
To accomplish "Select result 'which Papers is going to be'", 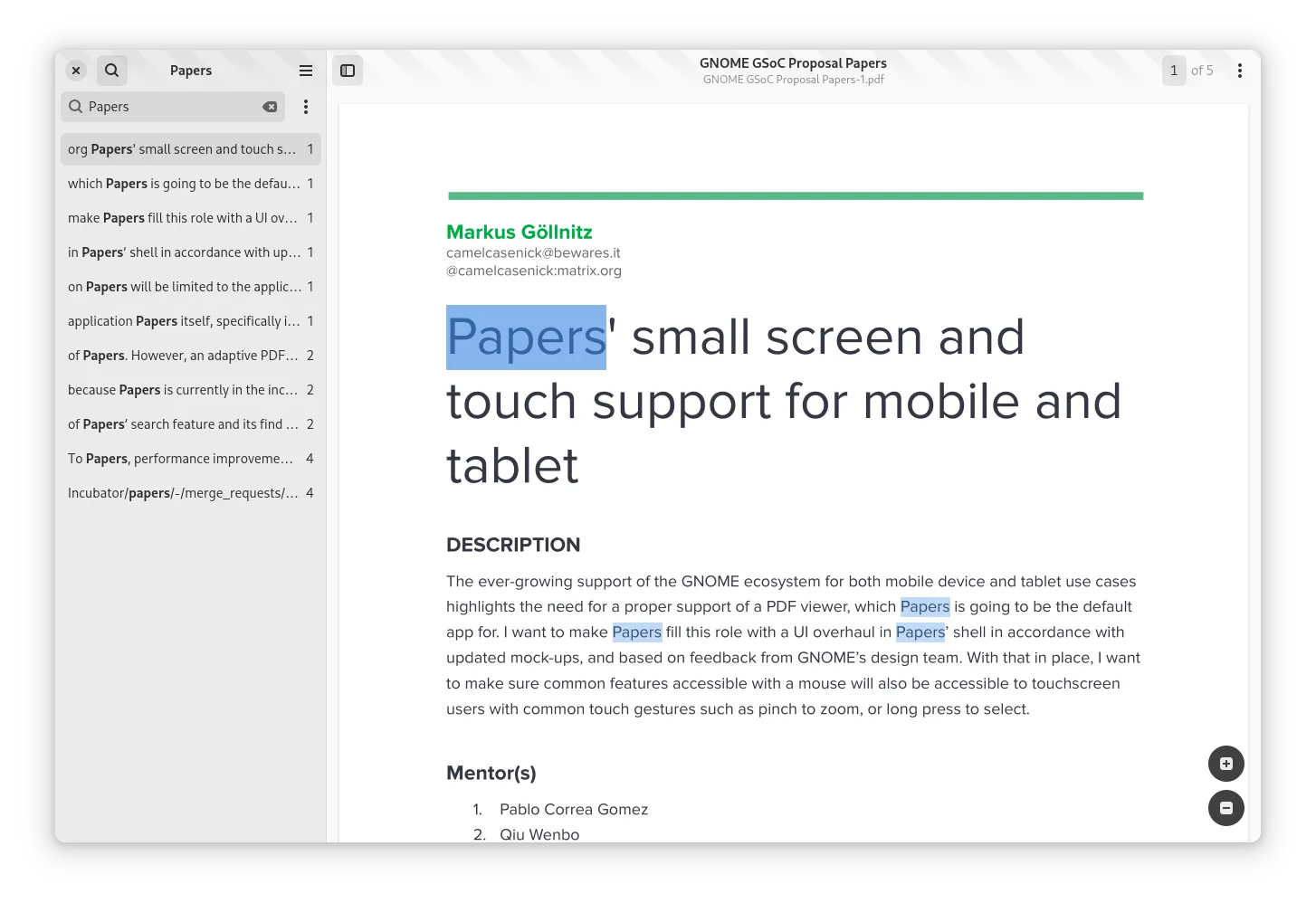I will [191, 184].
